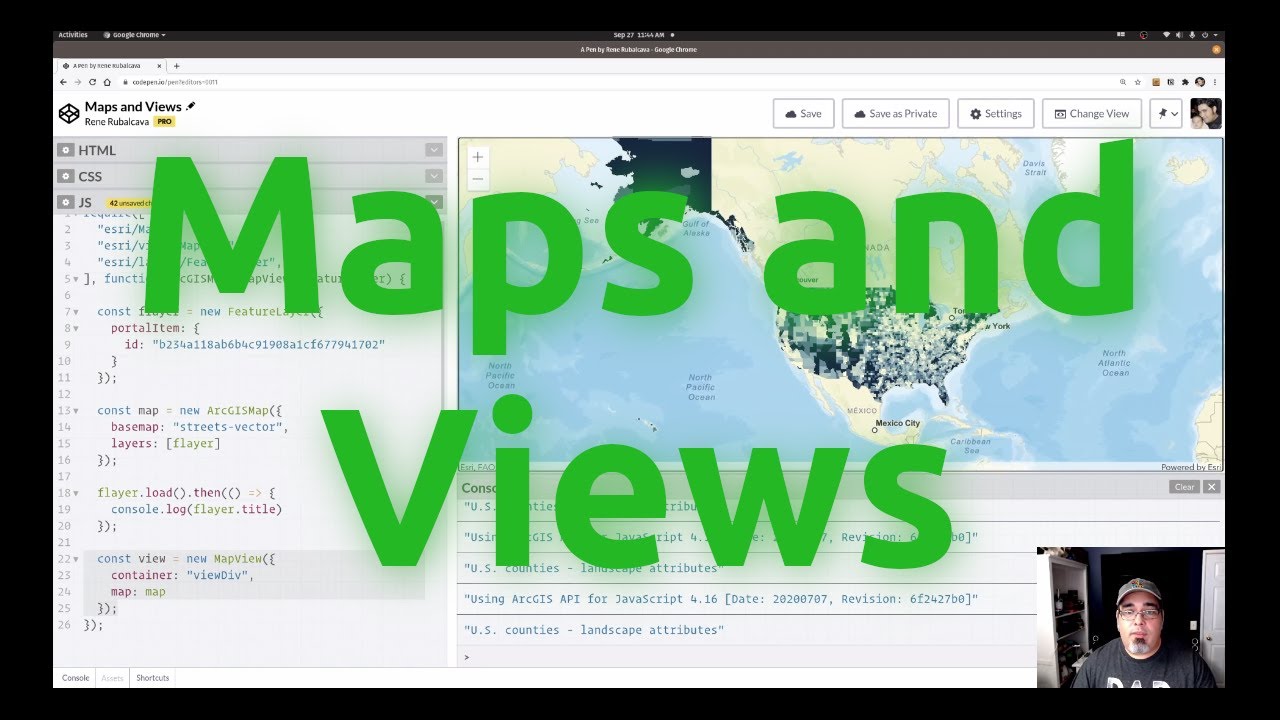Click the zoom magnifier icon in address bar
The height and width of the screenshot is (720, 1280).
coord(1123,82)
